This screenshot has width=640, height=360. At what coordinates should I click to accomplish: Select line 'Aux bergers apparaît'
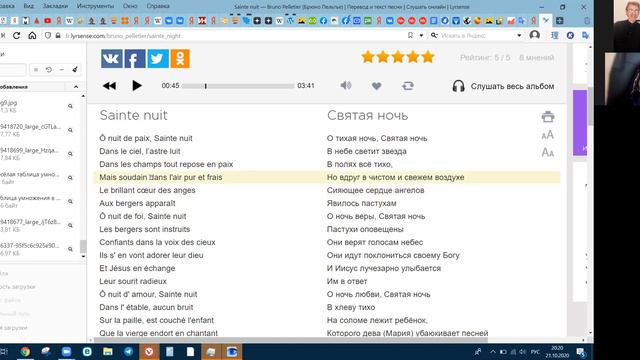(x=137, y=203)
